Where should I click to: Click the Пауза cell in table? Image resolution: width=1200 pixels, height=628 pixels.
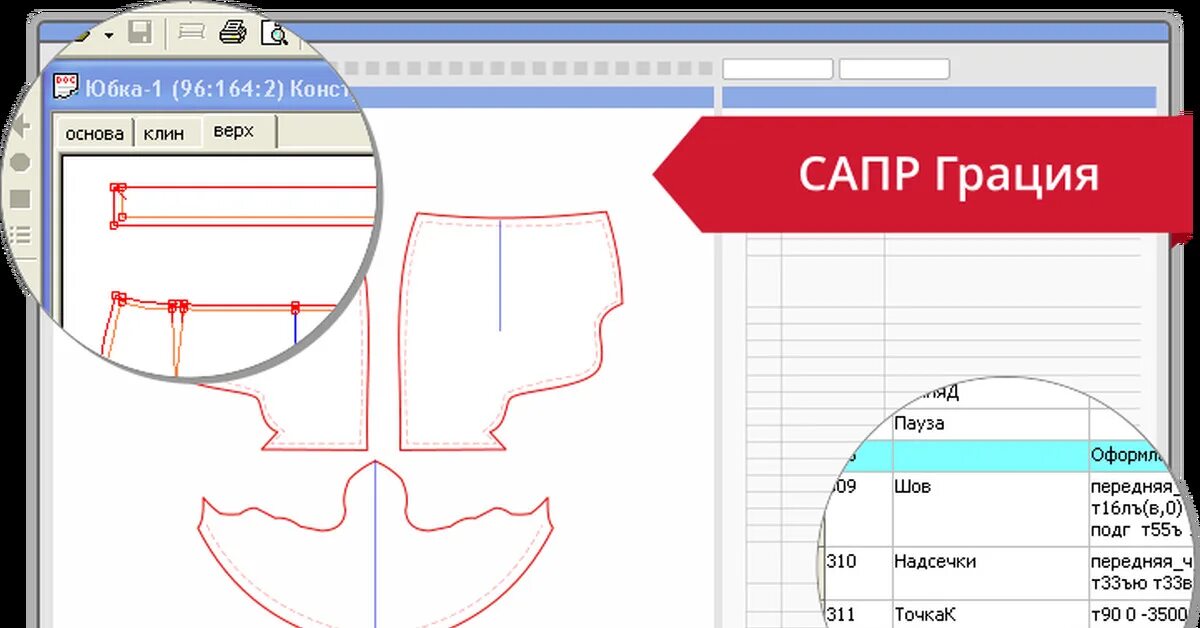click(x=919, y=423)
